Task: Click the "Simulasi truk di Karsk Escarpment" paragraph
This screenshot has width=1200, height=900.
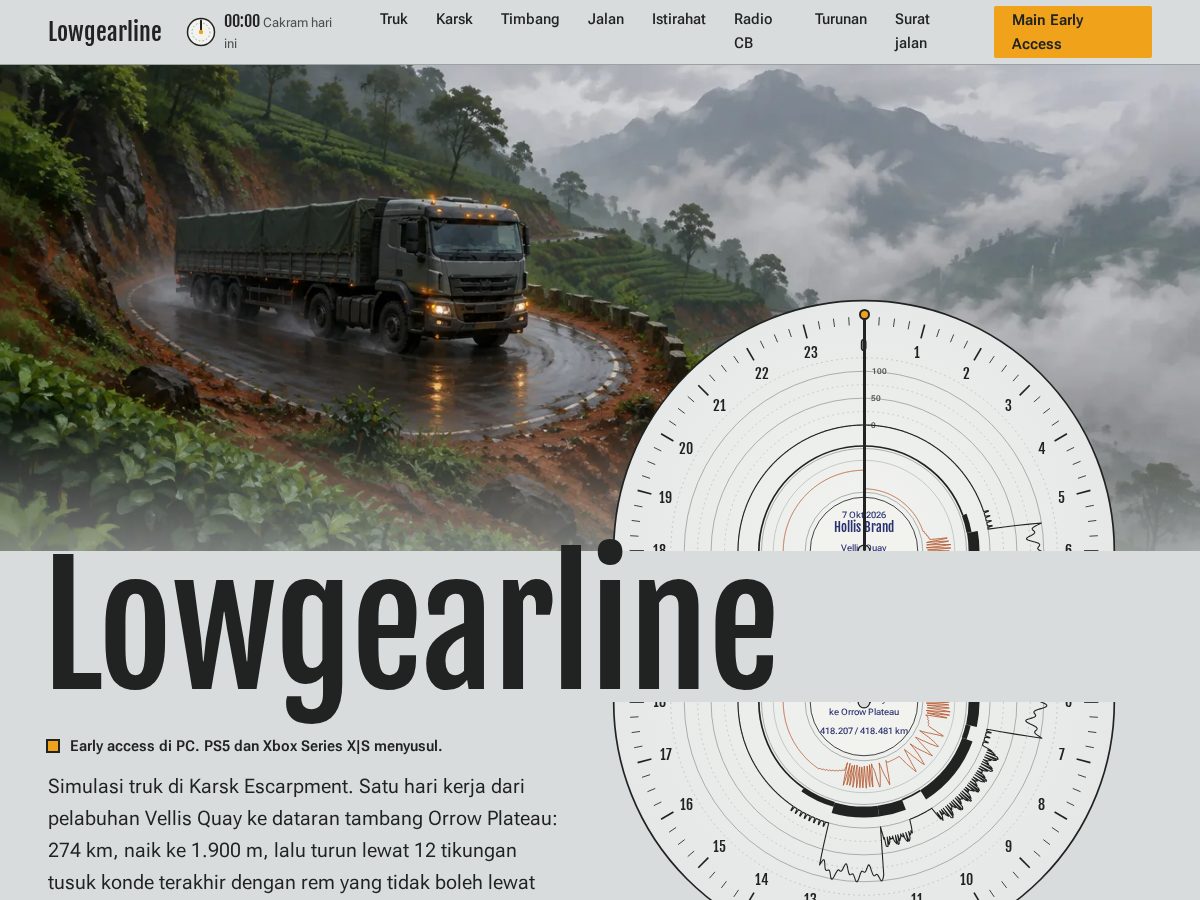Action: [303, 834]
